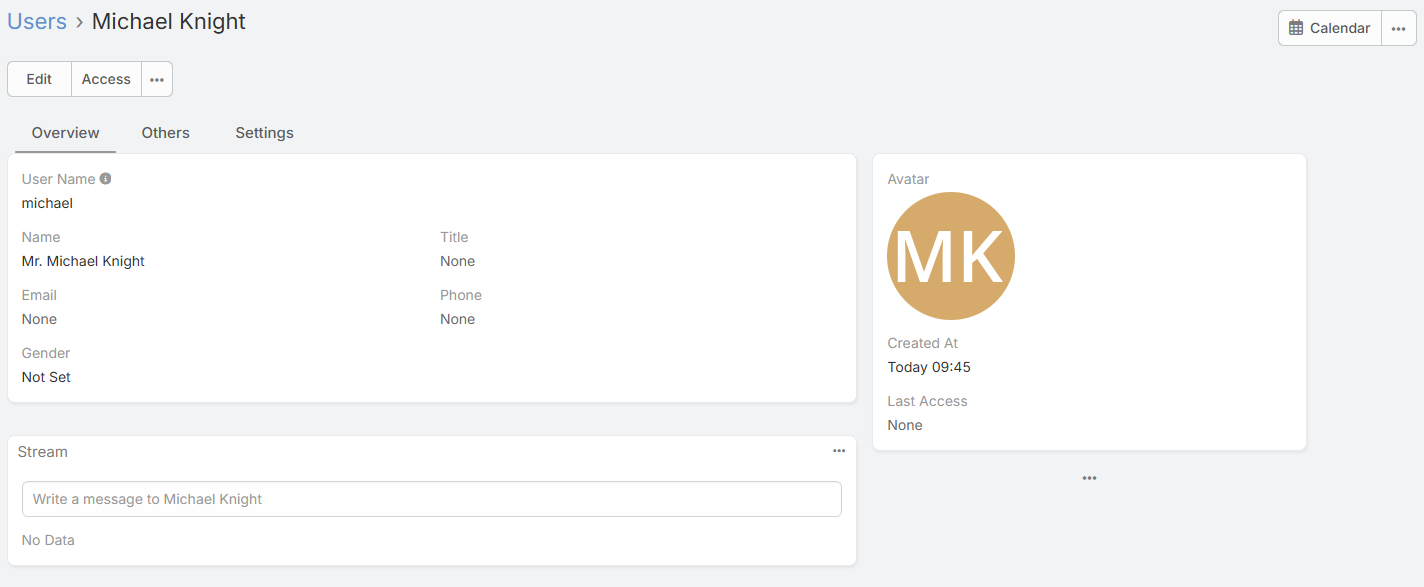Viewport: 1424px width, 587px height.
Task: Click the michael user name value
Action: tap(47, 203)
